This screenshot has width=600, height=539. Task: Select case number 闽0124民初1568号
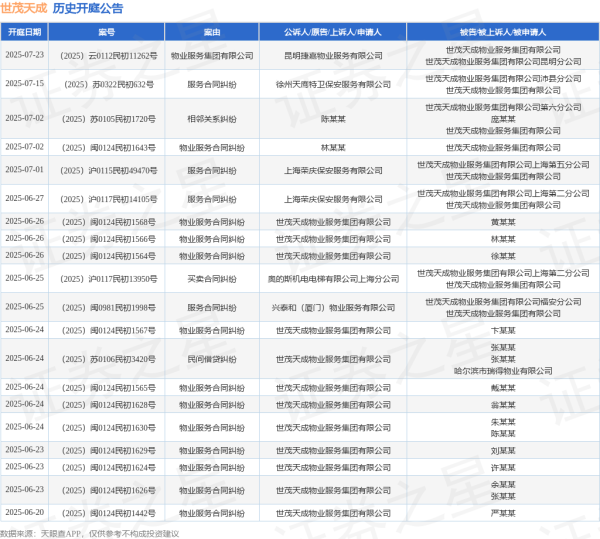point(109,222)
